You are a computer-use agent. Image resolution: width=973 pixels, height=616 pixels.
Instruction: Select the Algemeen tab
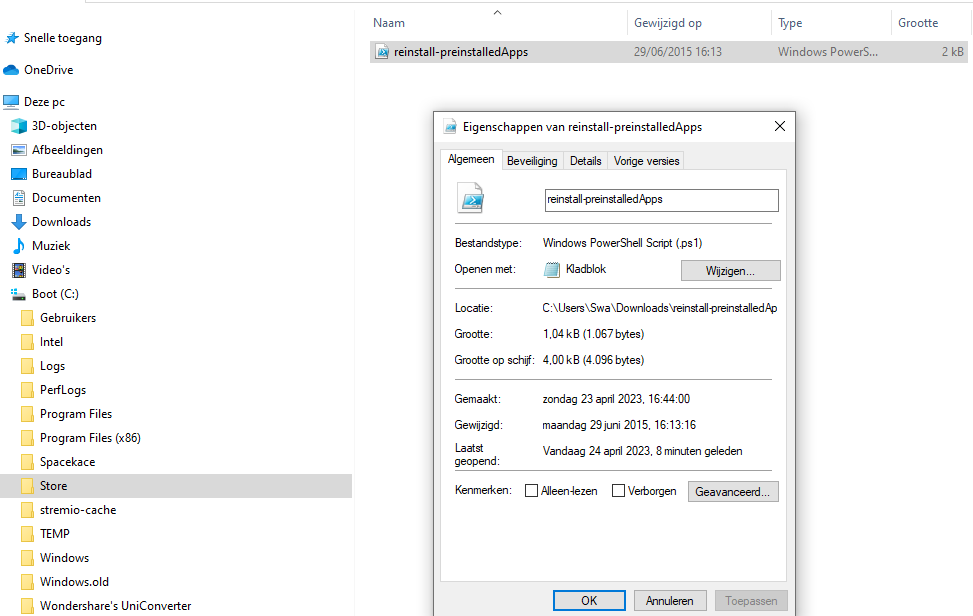(x=471, y=159)
